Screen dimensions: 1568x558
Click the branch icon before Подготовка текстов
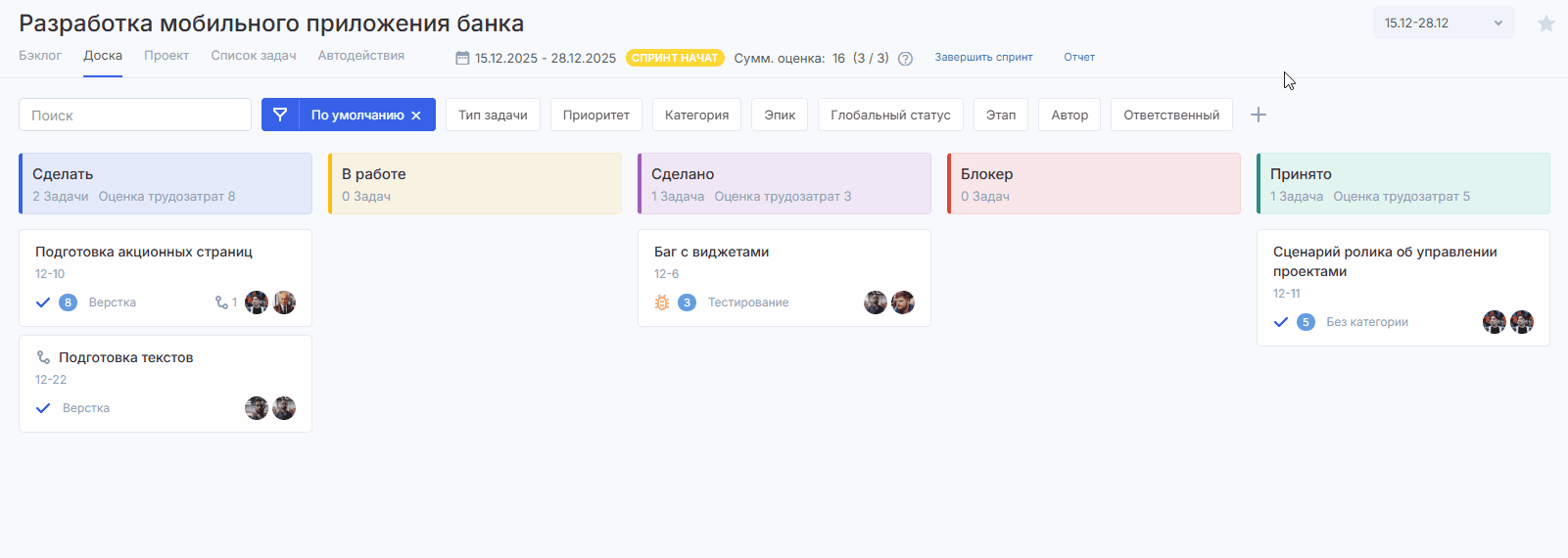click(43, 357)
